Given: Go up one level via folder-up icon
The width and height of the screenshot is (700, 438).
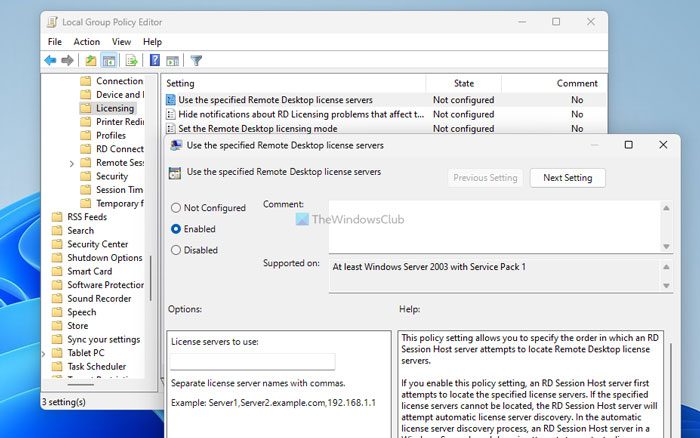Looking at the screenshot, I should pyautogui.click(x=91, y=60).
